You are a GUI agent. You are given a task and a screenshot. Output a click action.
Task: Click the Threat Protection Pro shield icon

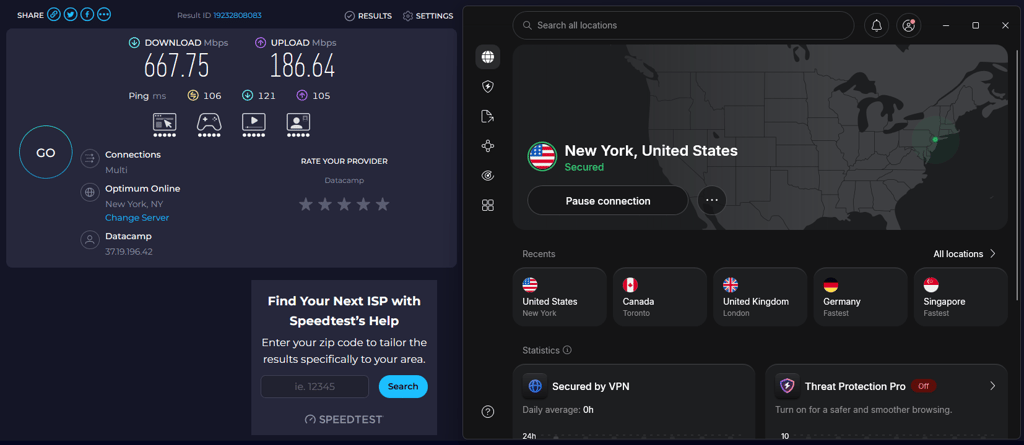tap(787, 386)
